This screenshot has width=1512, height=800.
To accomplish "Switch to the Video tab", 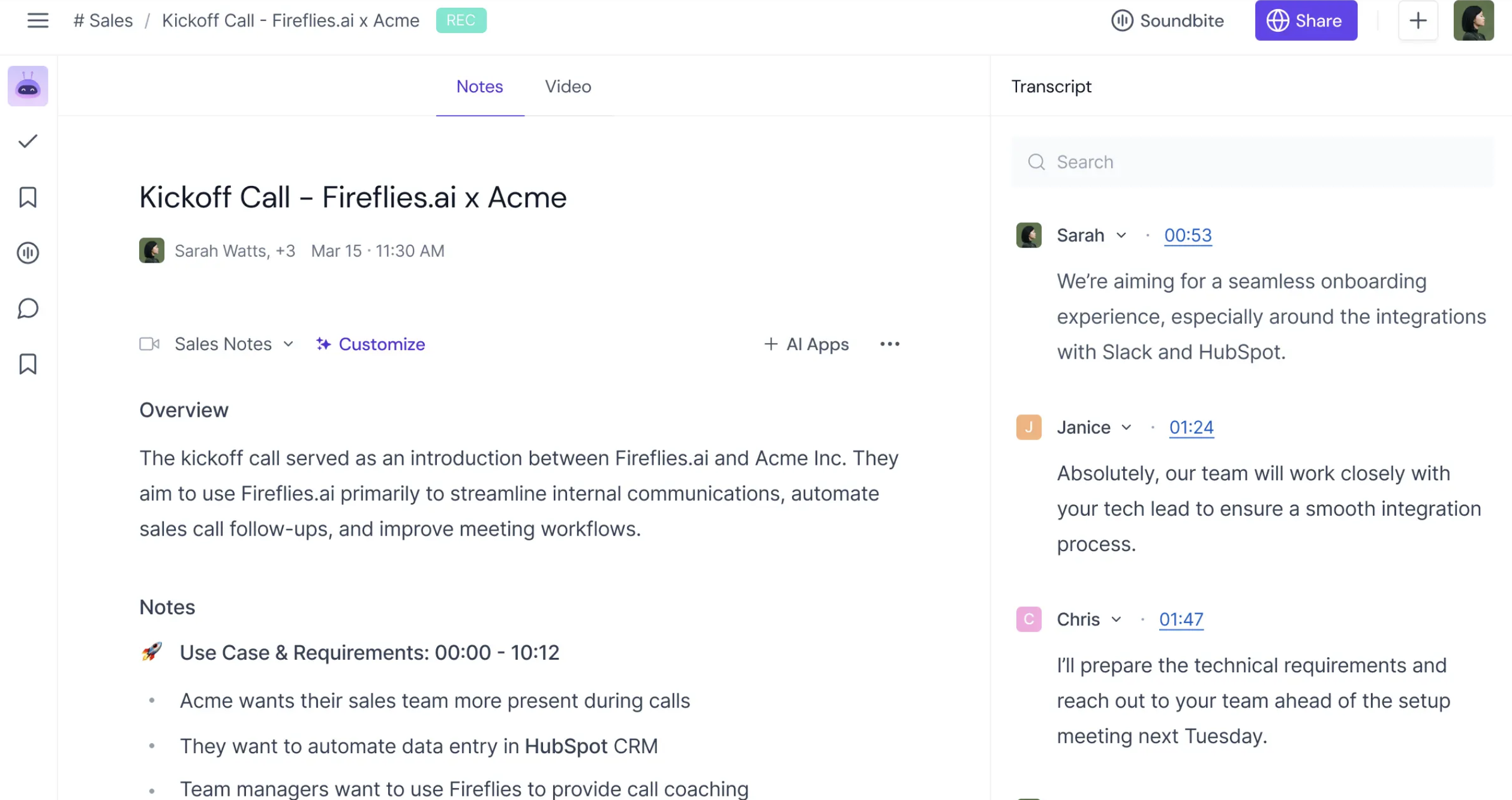I will pyautogui.click(x=568, y=86).
